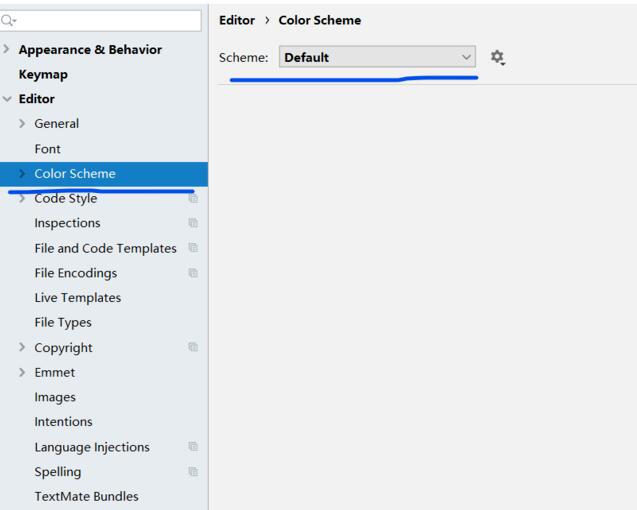
Task: Click the project icon next to Spelling
Action: click(193, 472)
